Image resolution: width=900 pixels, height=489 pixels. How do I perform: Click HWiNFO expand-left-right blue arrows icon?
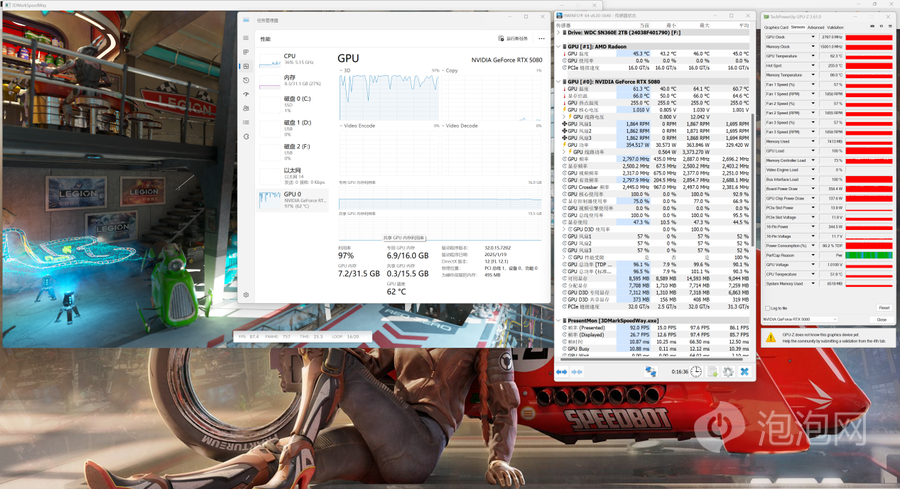(561, 372)
